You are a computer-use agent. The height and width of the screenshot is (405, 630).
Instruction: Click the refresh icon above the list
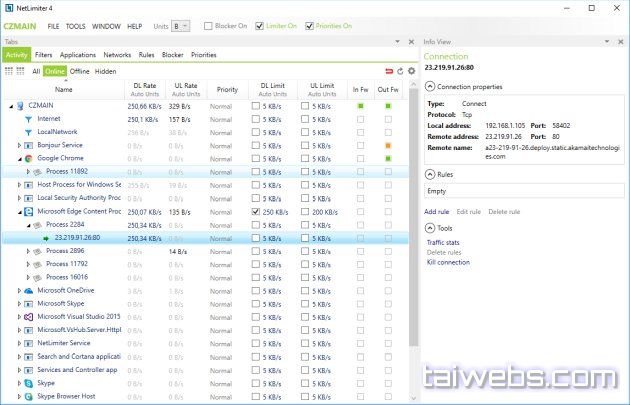400,71
